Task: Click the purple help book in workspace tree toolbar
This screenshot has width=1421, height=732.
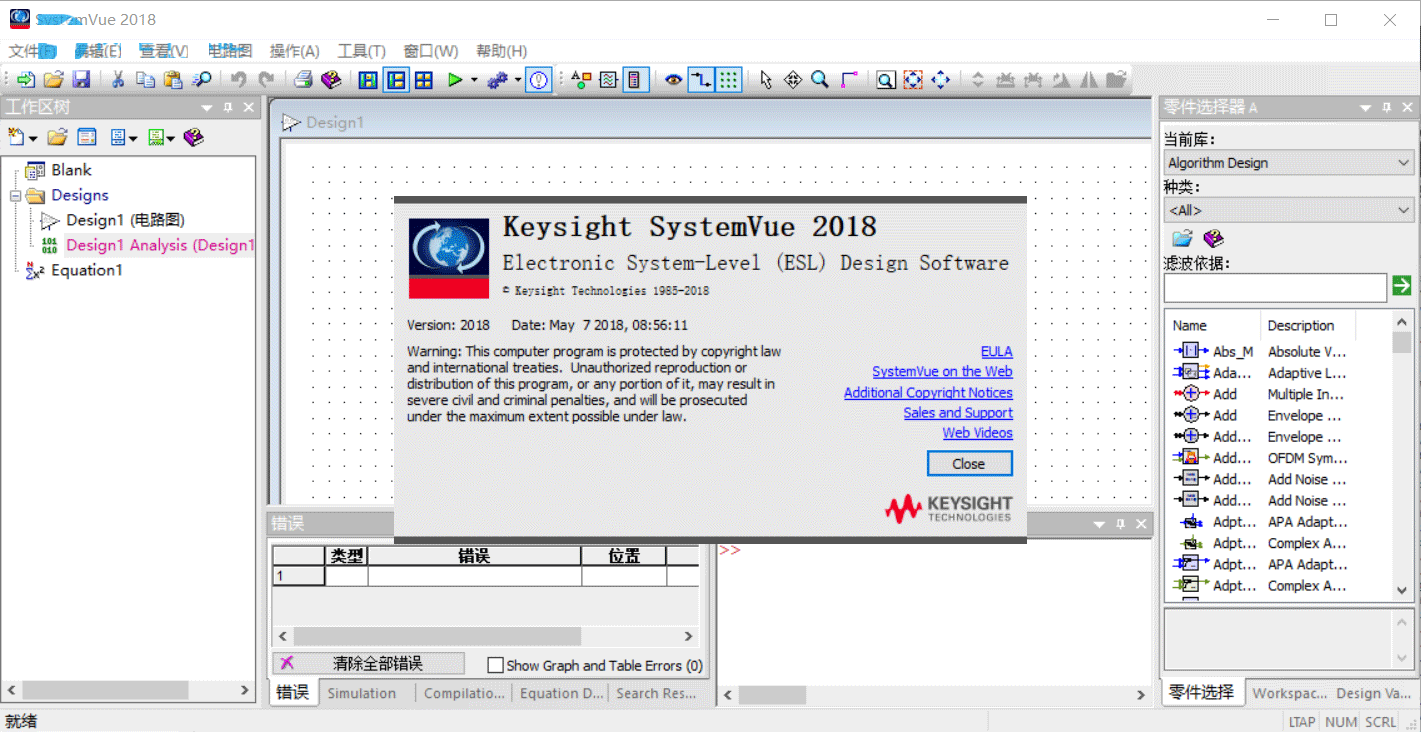Action: (x=194, y=137)
